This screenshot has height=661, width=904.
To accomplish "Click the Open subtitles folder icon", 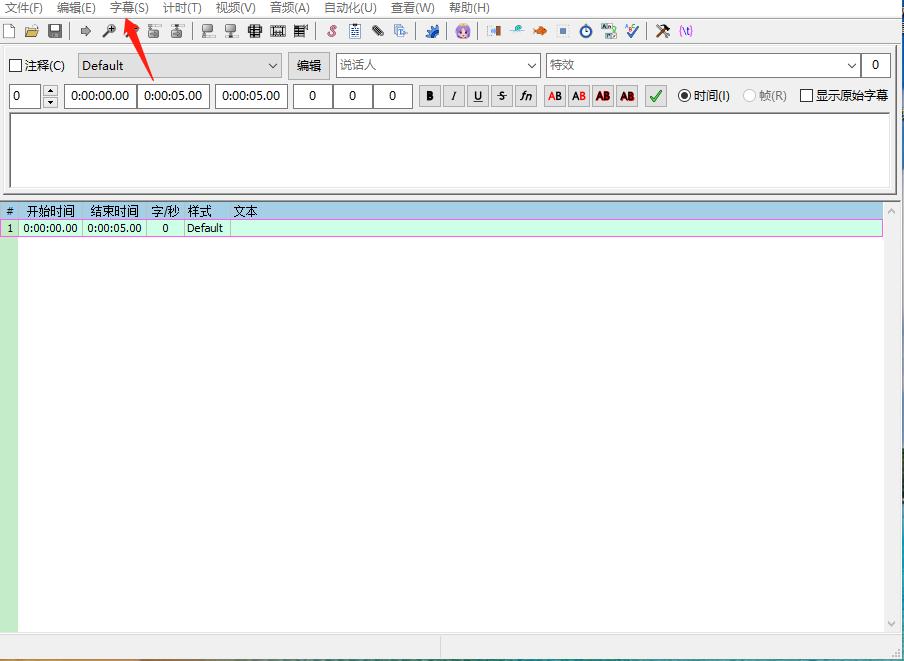I will pyautogui.click(x=32, y=31).
